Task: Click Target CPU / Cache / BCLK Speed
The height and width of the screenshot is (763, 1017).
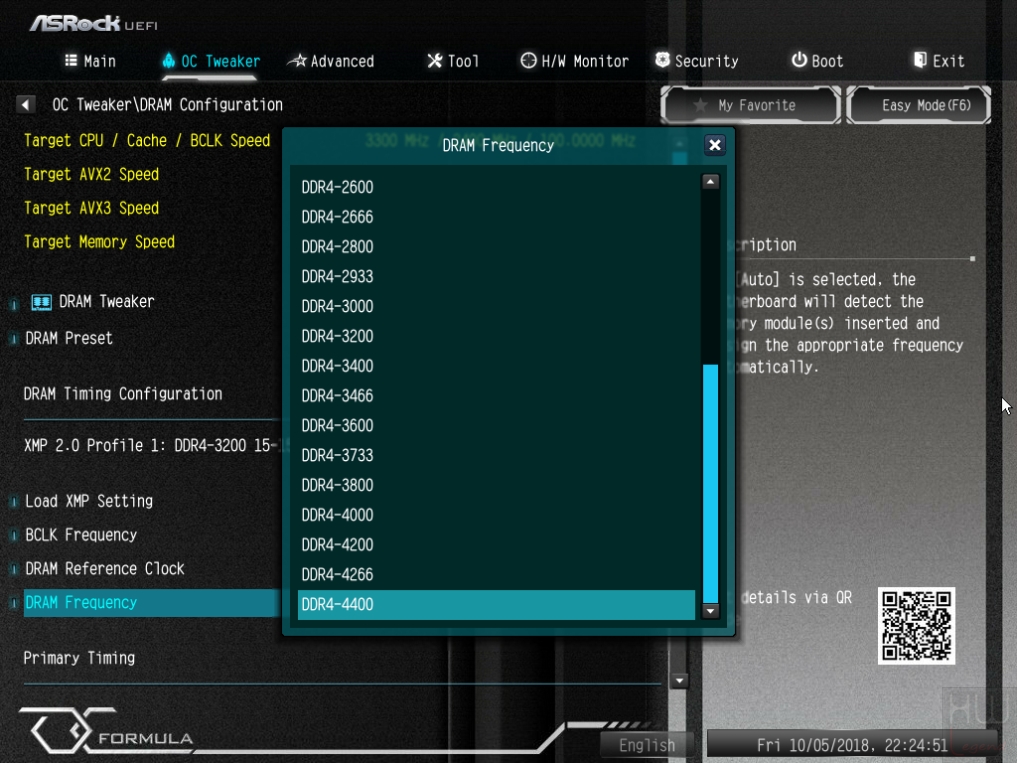Action: coord(147,141)
